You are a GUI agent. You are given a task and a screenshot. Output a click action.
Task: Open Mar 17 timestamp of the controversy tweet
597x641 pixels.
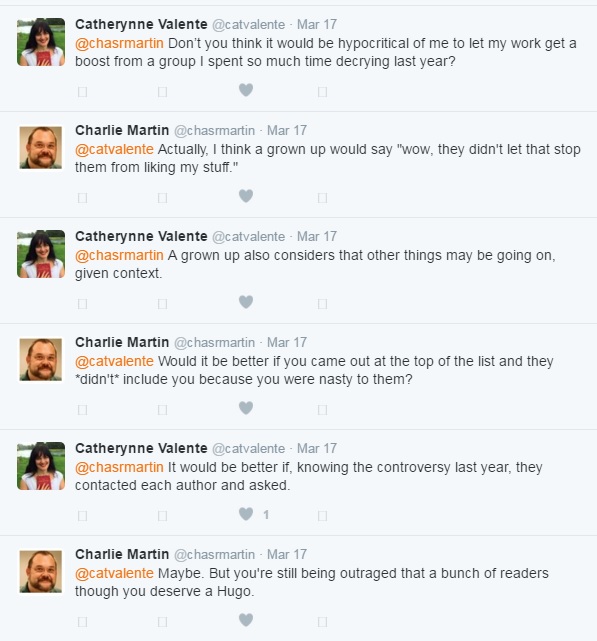316,448
